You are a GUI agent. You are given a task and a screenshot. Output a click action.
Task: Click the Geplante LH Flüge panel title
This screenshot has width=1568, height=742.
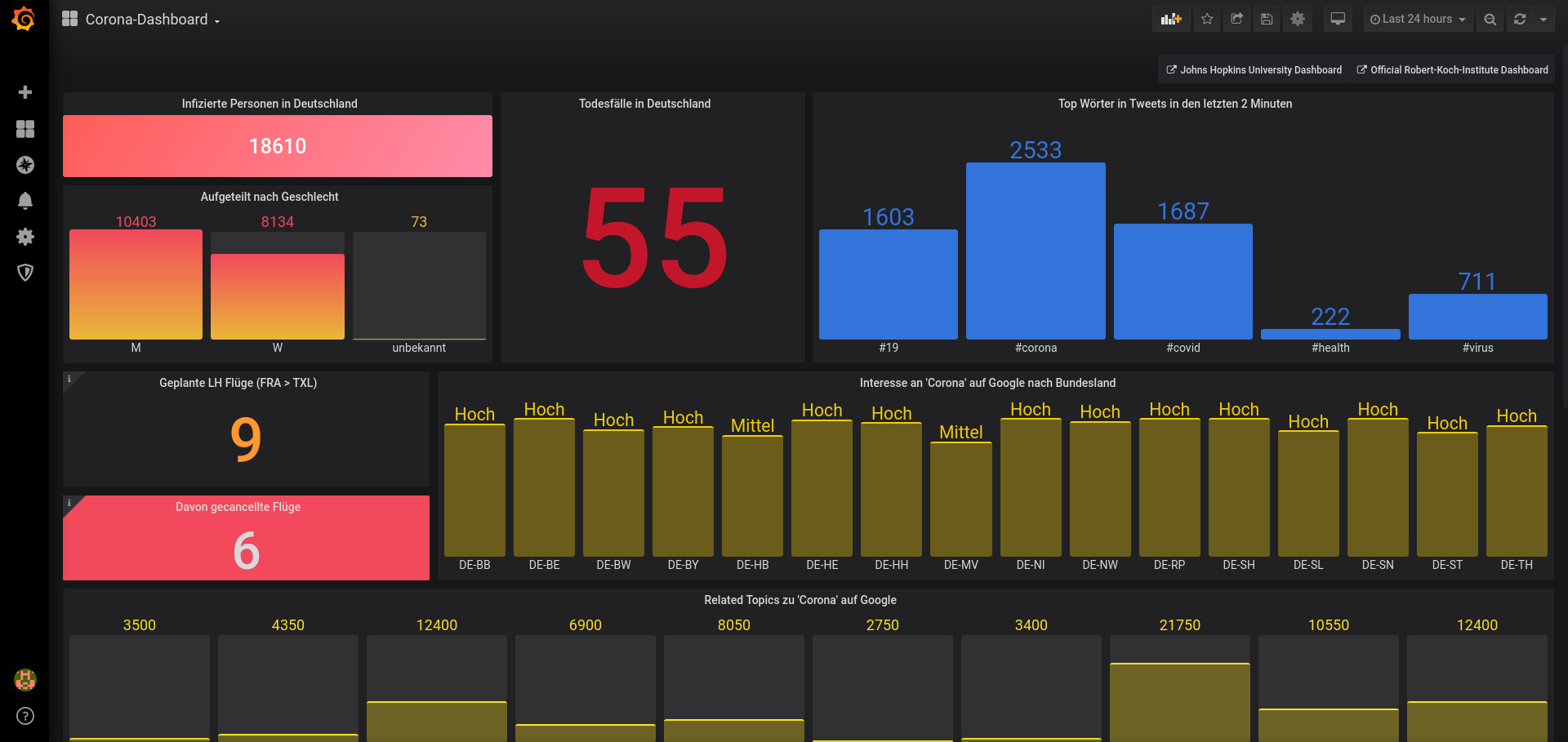pyautogui.click(x=238, y=383)
